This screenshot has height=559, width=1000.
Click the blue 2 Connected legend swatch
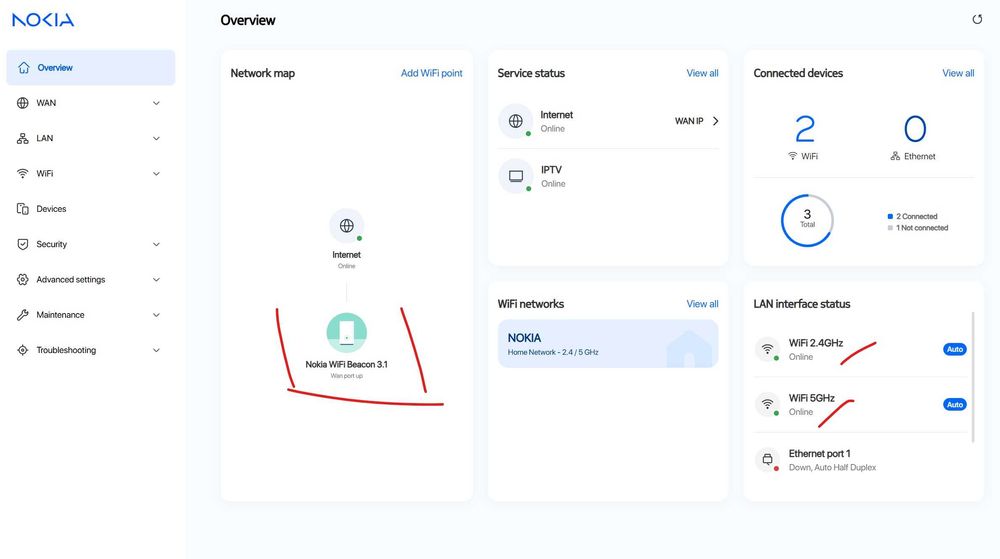pos(890,216)
